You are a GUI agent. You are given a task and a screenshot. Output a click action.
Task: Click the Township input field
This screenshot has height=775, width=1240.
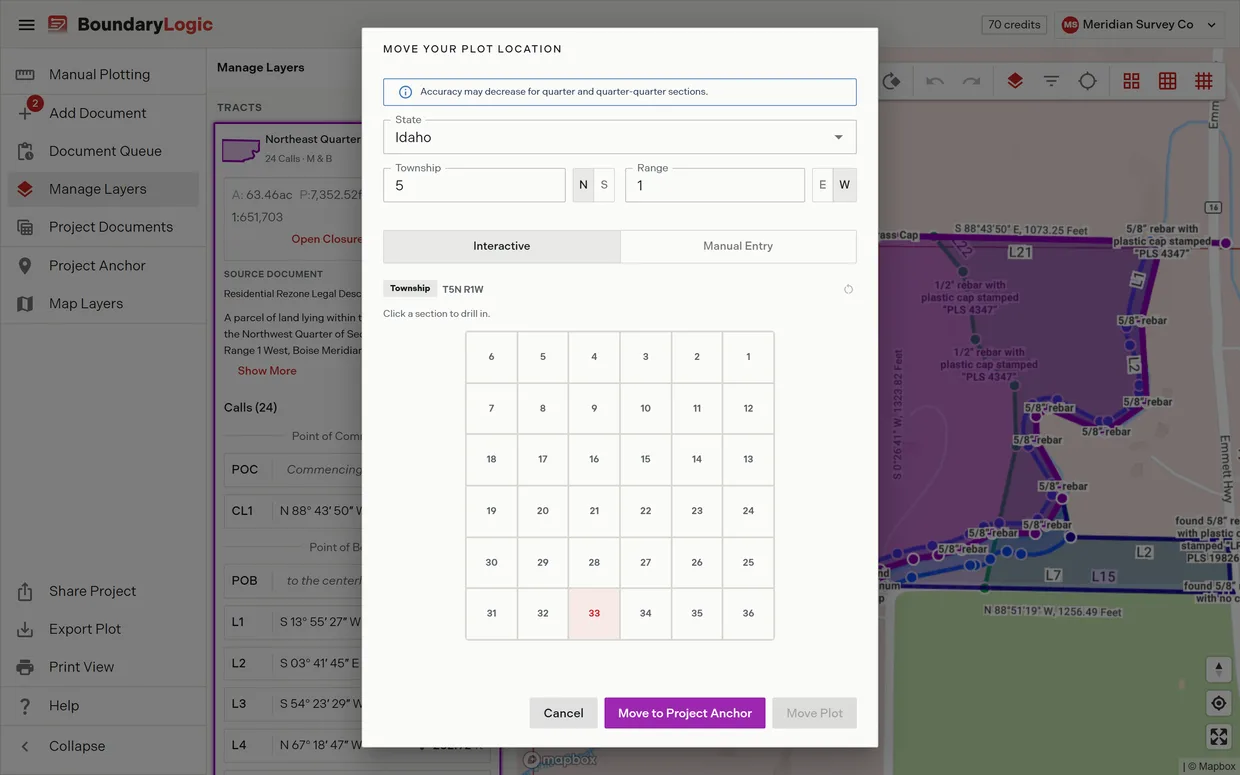click(x=474, y=185)
